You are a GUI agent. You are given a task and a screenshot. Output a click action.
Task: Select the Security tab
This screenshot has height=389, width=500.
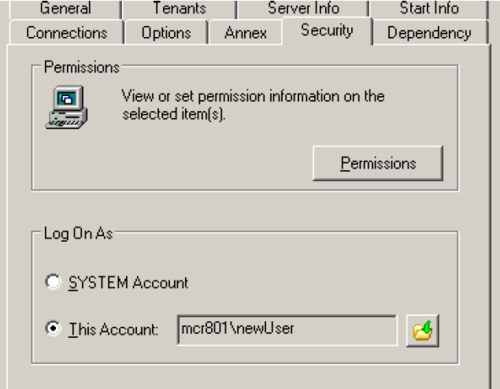tap(327, 31)
